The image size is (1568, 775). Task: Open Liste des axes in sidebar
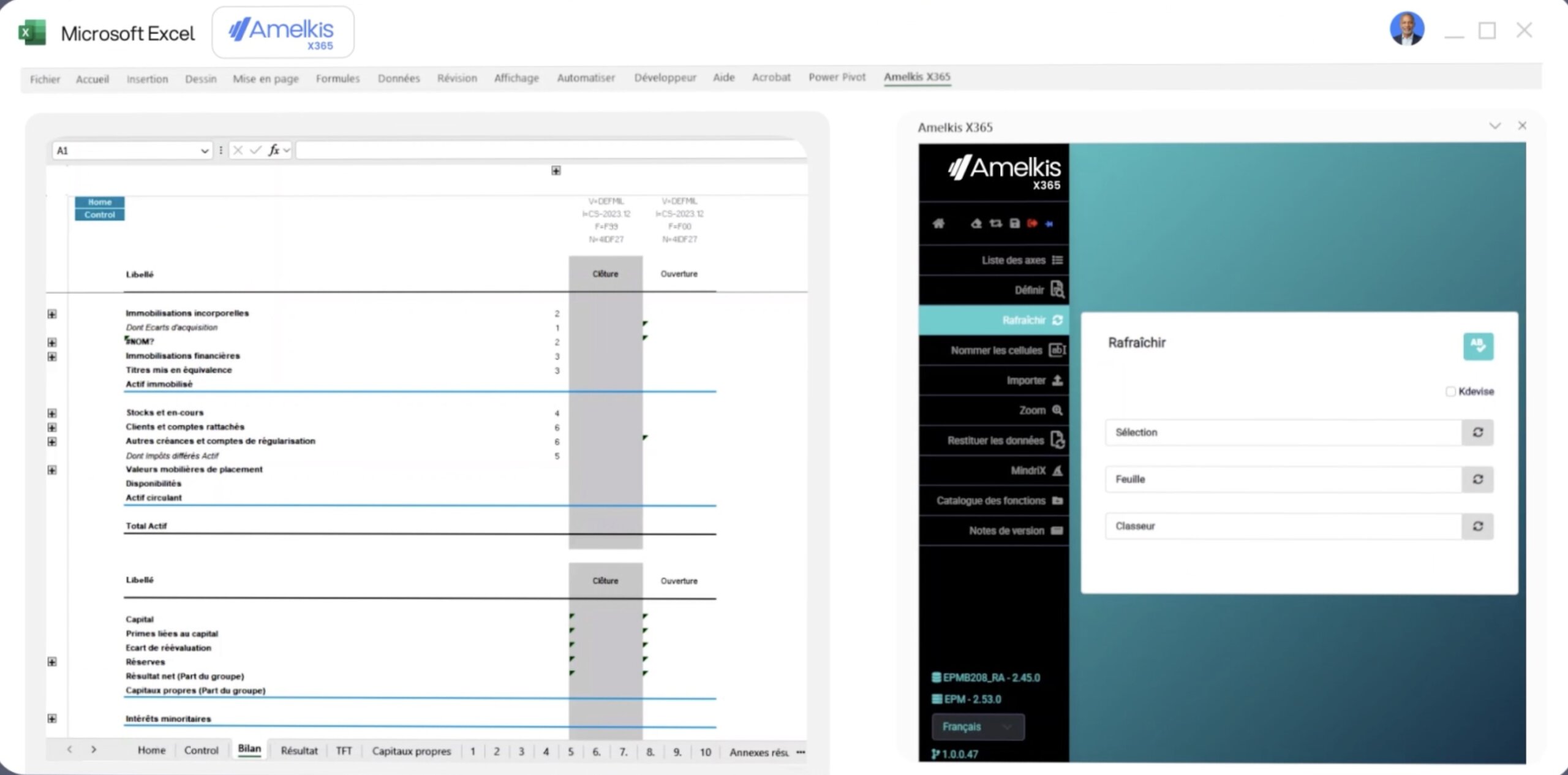(994, 260)
